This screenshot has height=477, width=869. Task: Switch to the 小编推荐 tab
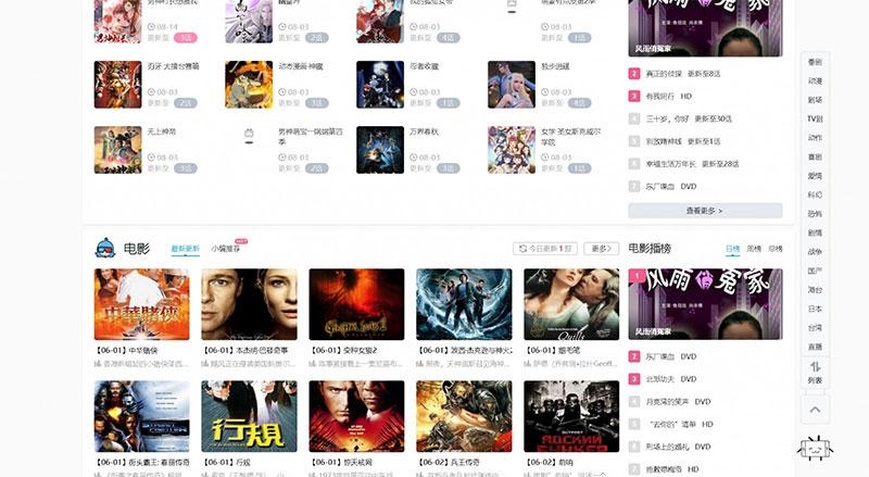click(x=226, y=249)
